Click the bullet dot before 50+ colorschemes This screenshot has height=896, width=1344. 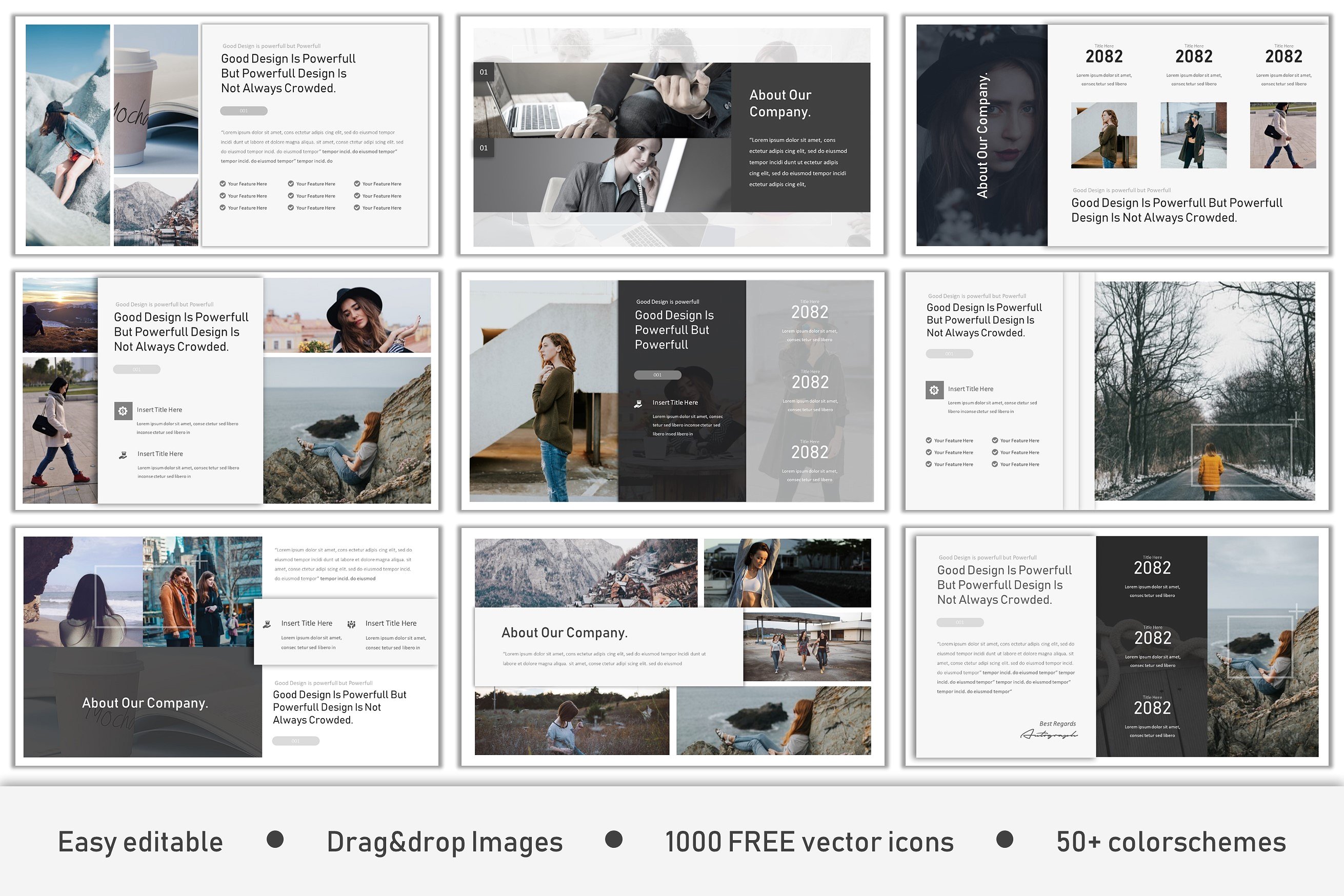(x=1005, y=840)
